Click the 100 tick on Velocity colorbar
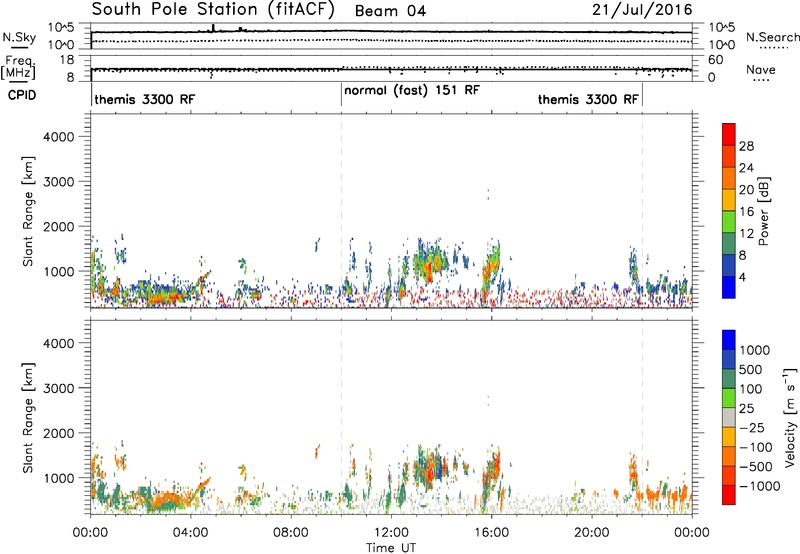 753,389
